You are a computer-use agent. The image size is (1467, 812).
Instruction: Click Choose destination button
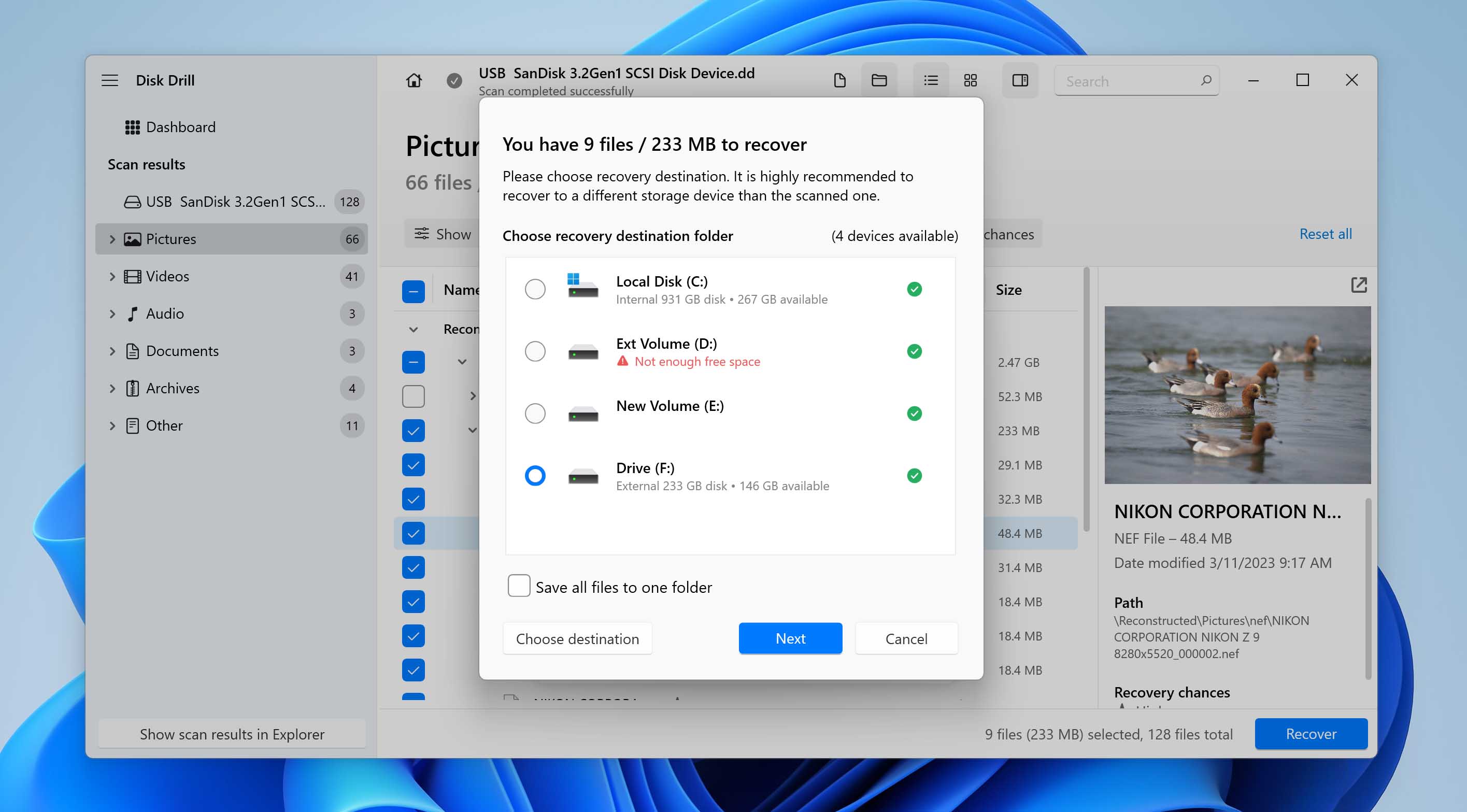click(x=577, y=638)
